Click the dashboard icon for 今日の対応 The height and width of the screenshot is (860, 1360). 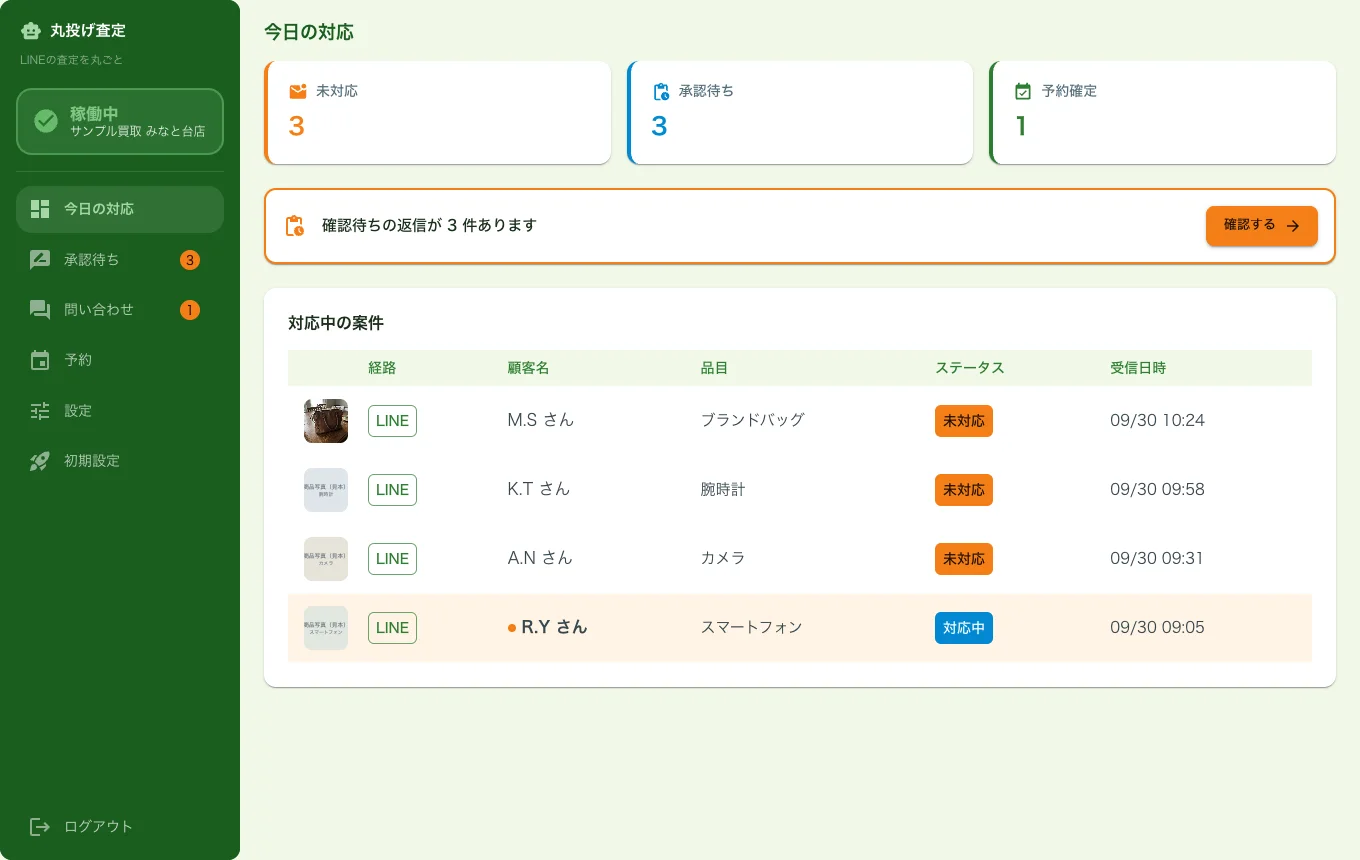tap(40, 209)
